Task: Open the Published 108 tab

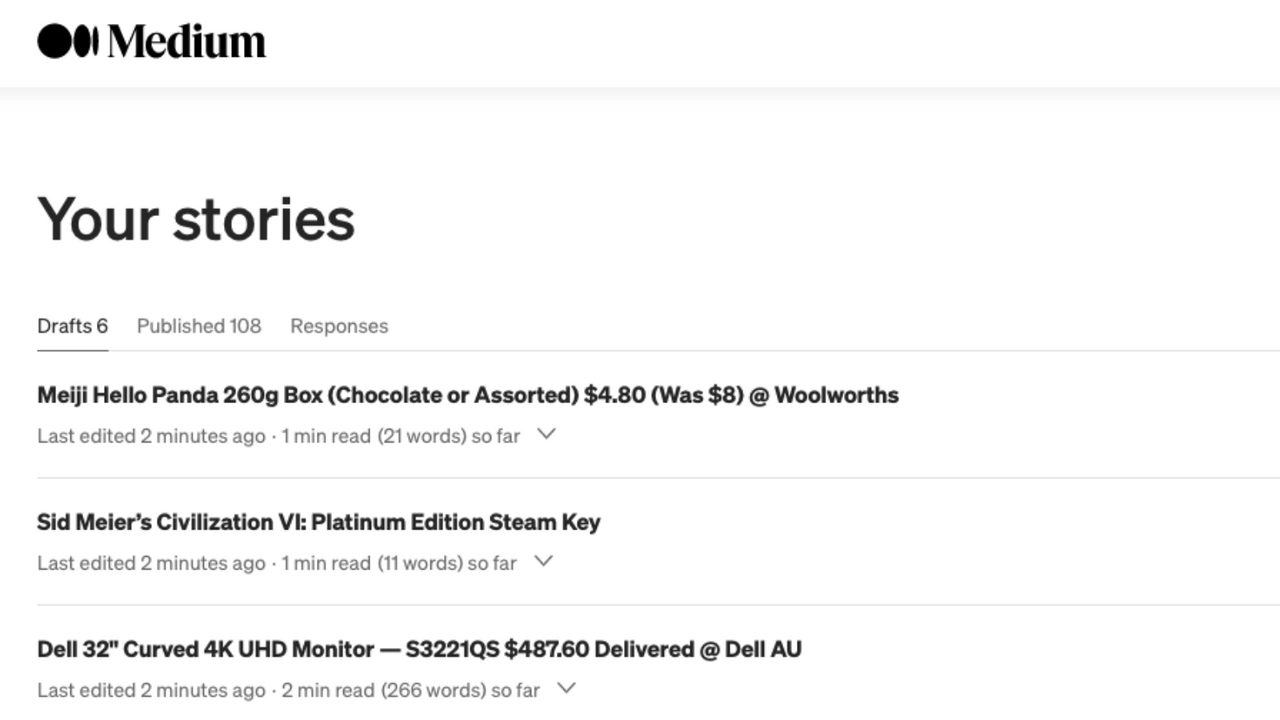Action: point(199,326)
